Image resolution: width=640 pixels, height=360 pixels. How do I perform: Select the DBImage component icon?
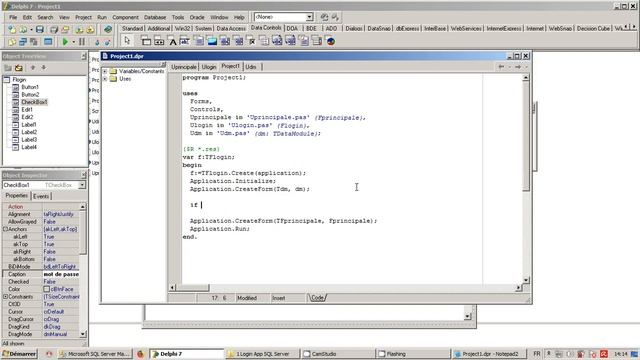(x=212, y=41)
